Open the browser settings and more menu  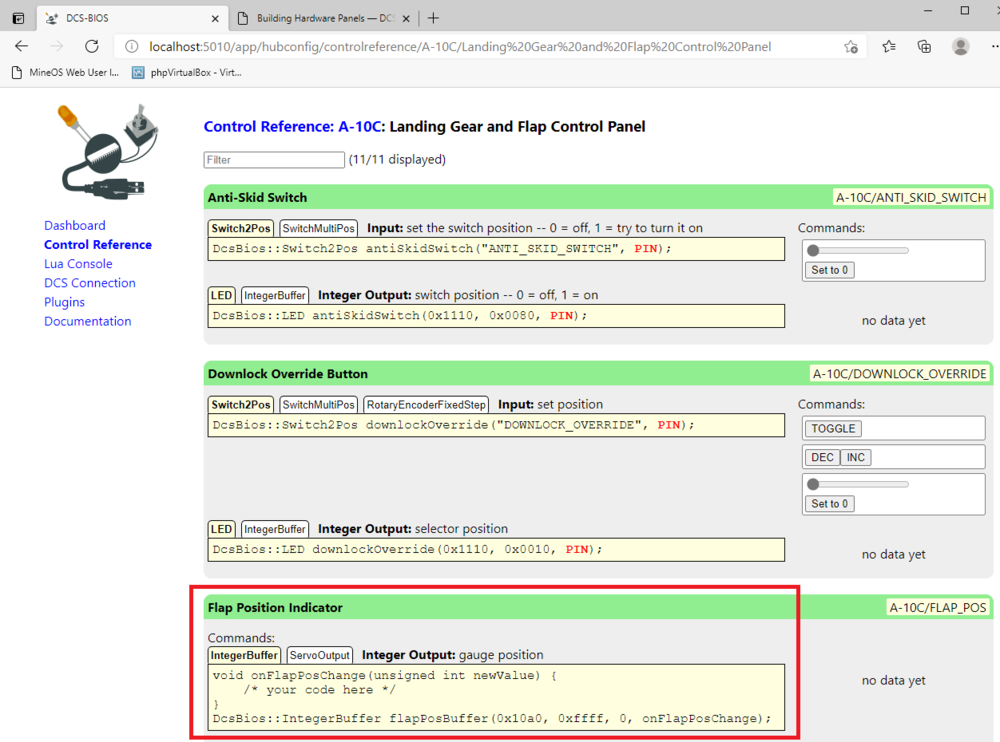click(994, 46)
